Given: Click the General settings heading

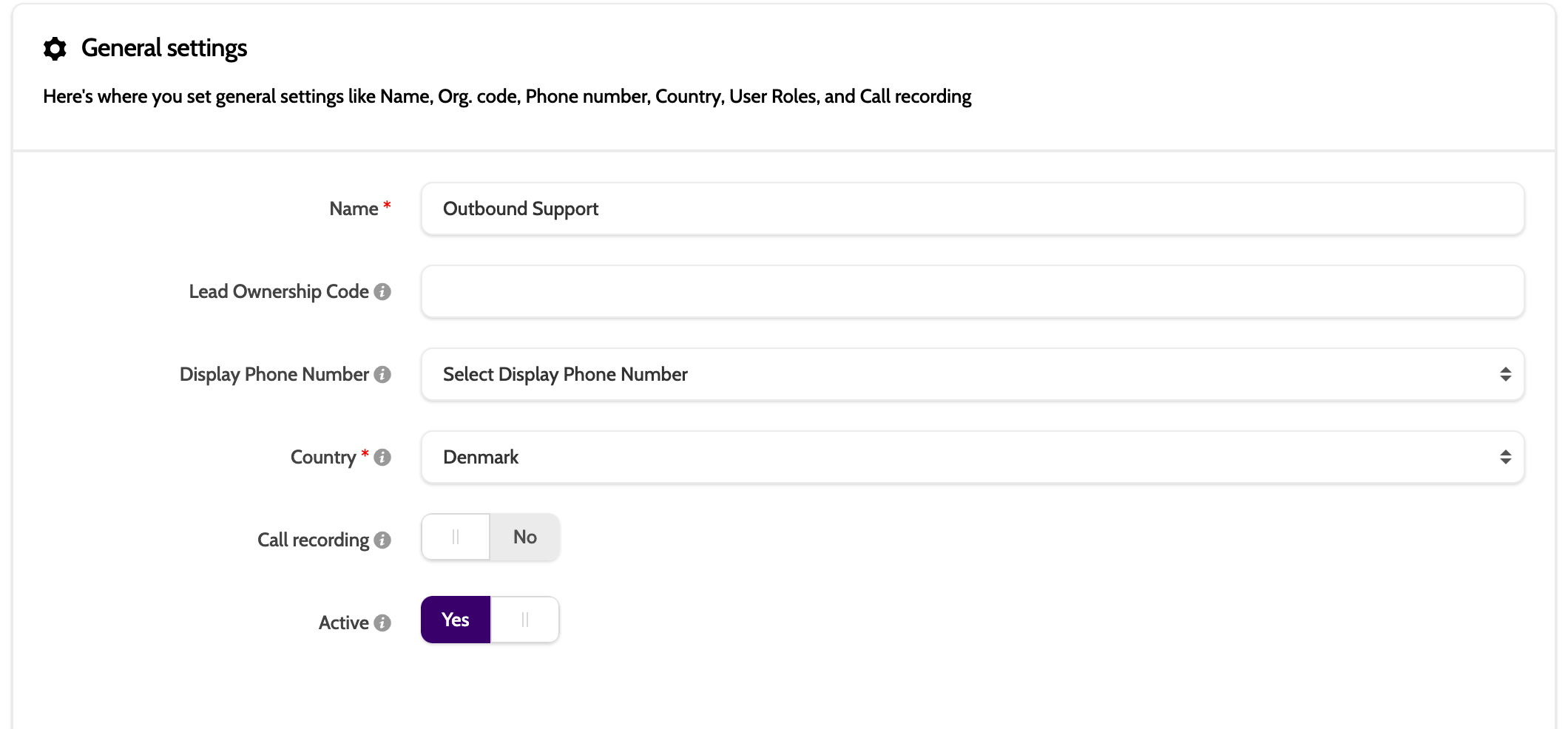Looking at the screenshot, I should 164,49.
